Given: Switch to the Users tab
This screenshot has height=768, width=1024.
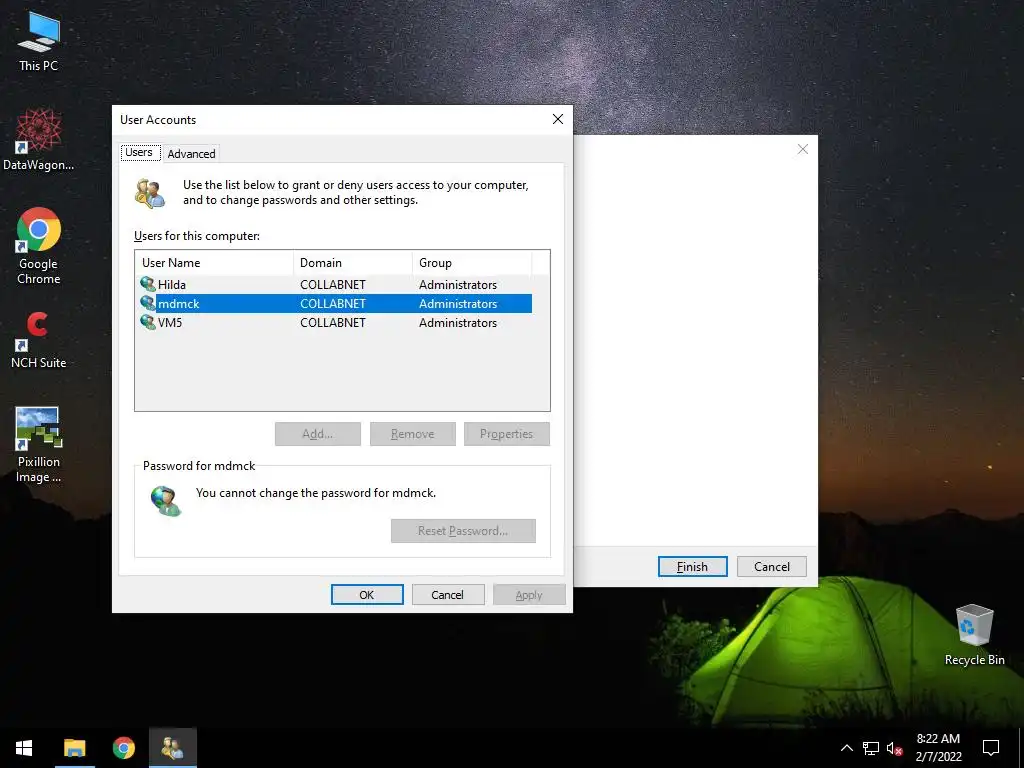Looking at the screenshot, I should (x=139, y=152).
